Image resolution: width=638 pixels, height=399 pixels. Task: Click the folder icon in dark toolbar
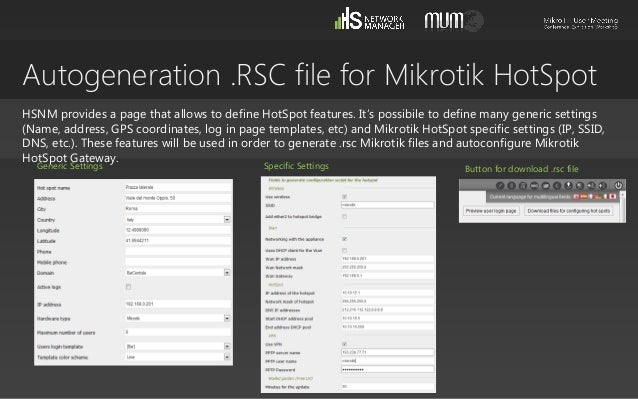(546, 185)
